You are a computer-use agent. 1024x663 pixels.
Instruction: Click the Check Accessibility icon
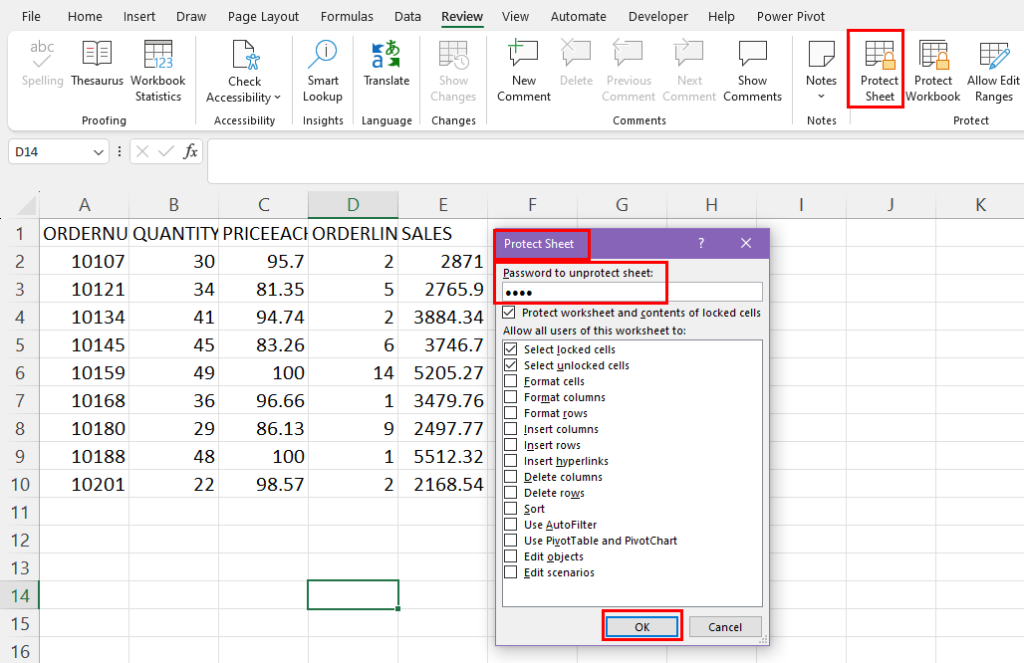pos(246,55)
